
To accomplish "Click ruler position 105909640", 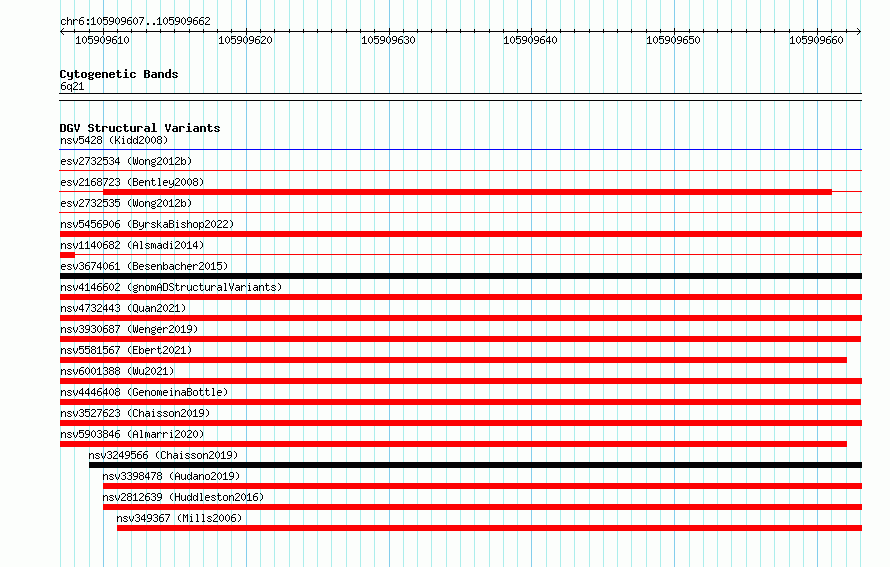I will [530, 40].
